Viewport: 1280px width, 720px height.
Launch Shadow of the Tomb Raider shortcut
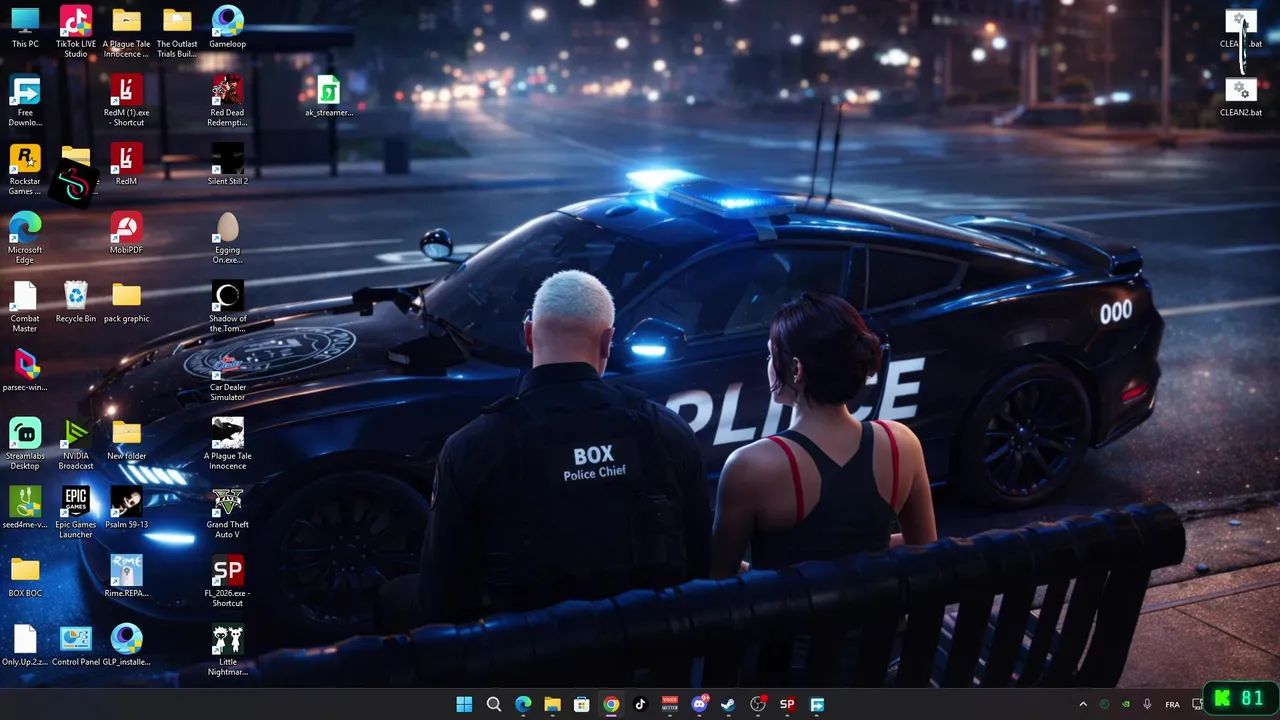(x=227, y=307)
